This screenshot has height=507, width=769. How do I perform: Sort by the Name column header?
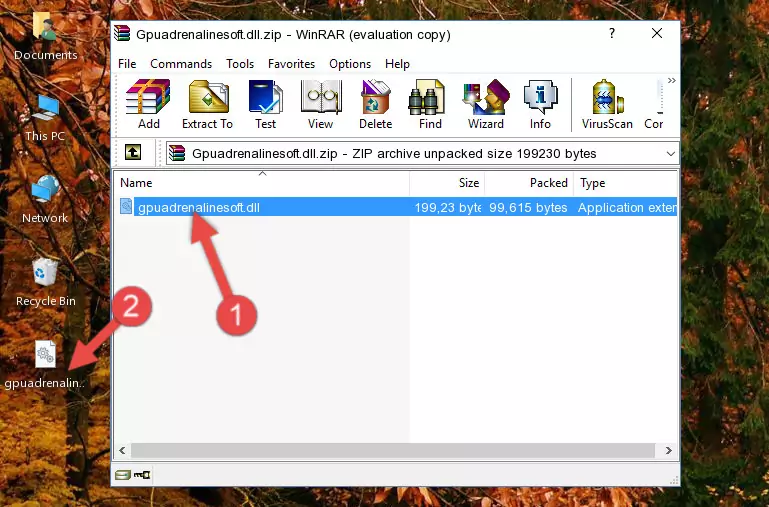coord(262,183)
